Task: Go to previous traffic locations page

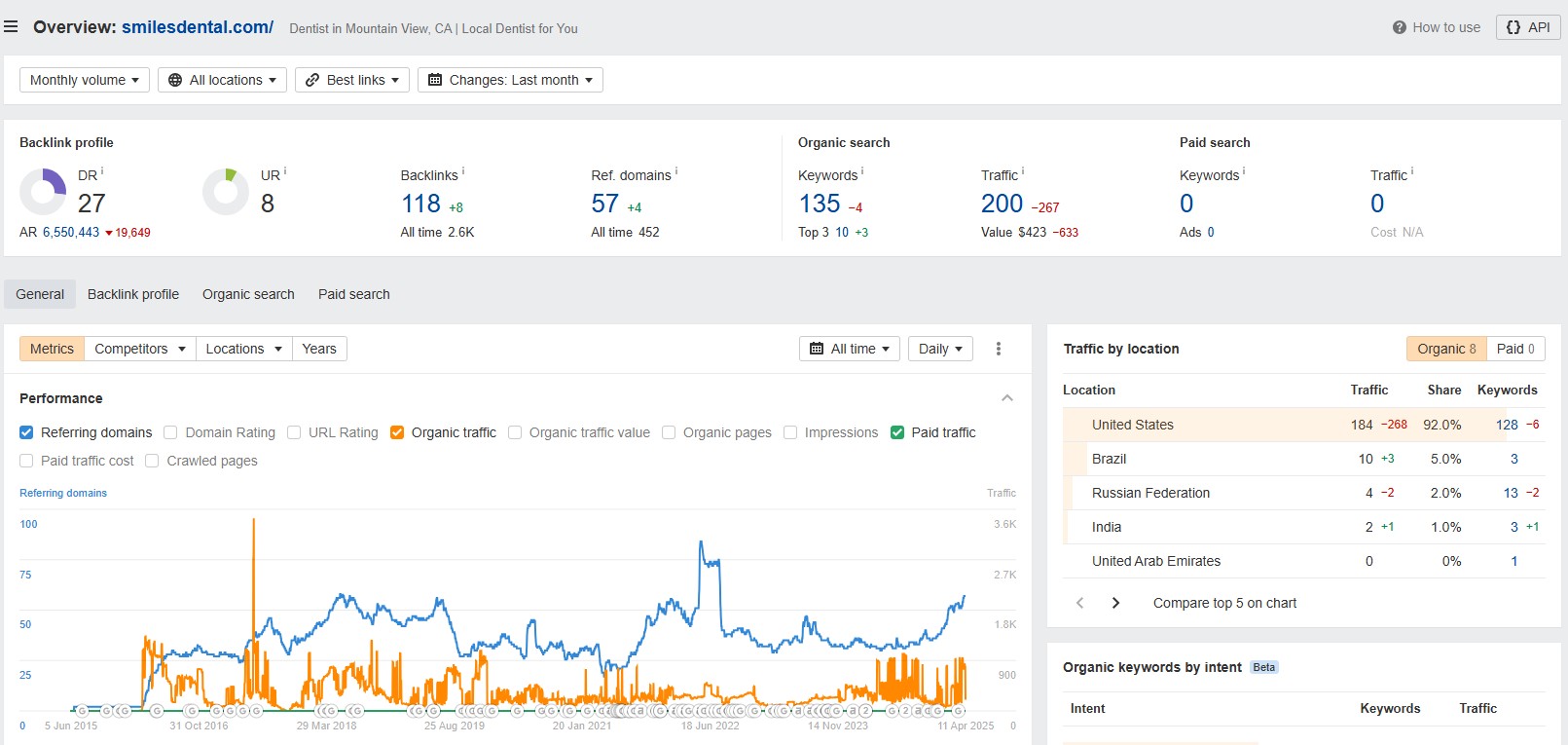Action: pos(1079,603)
